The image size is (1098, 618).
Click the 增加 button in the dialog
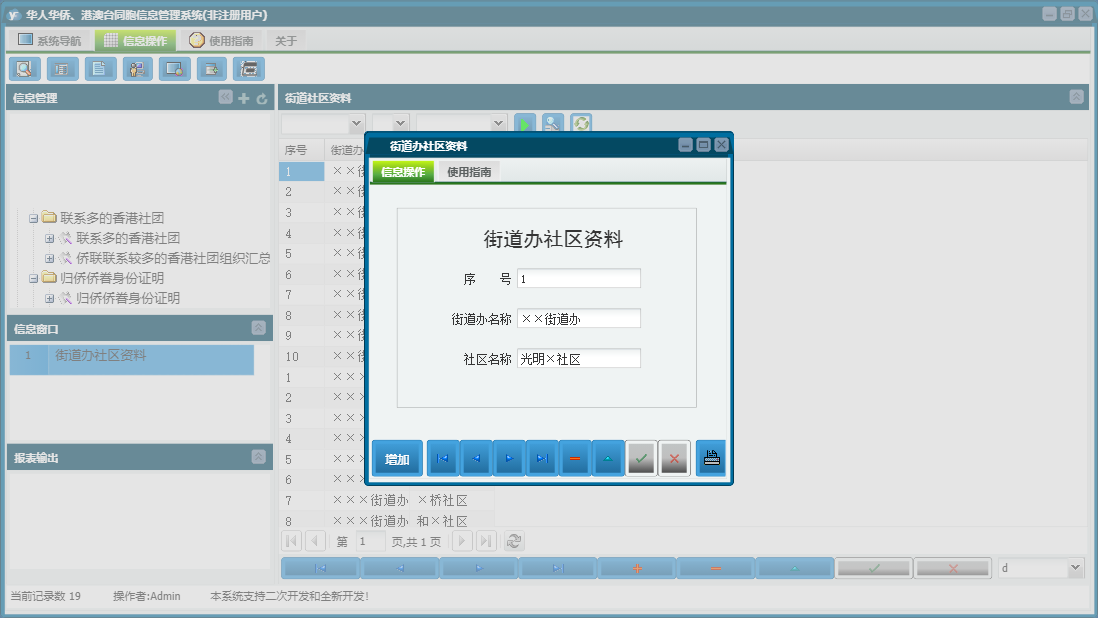[395, 458]
